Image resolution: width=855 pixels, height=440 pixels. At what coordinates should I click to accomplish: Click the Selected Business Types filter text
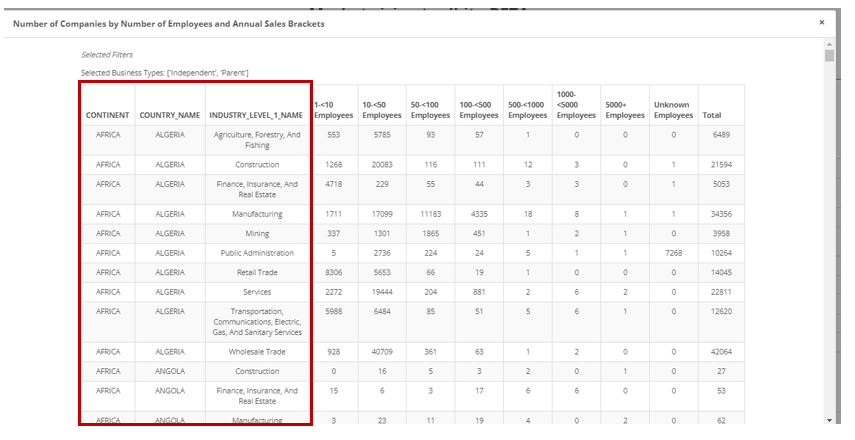[164, 73]
